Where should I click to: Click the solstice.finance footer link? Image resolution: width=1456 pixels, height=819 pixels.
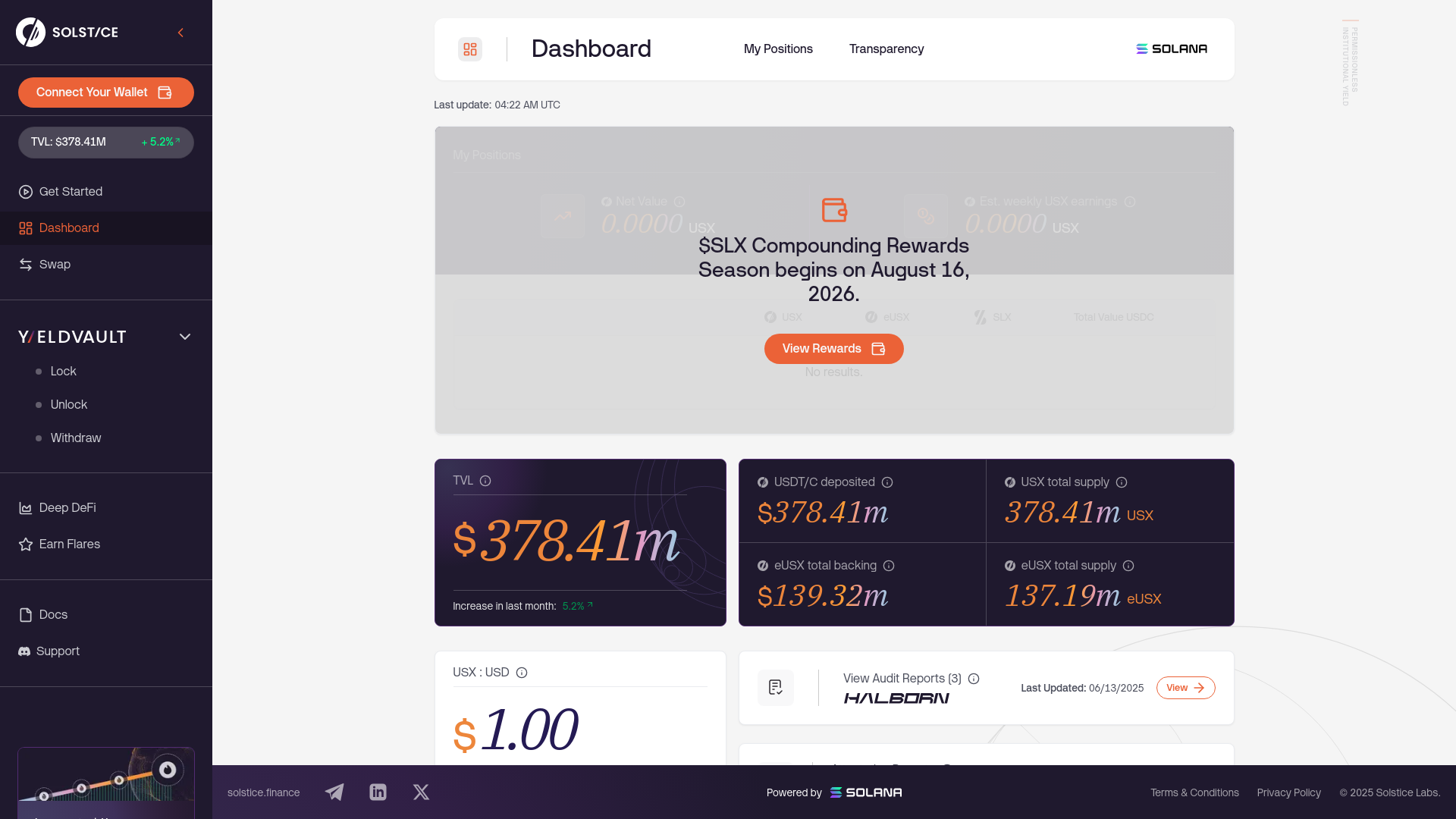[264, 792]
